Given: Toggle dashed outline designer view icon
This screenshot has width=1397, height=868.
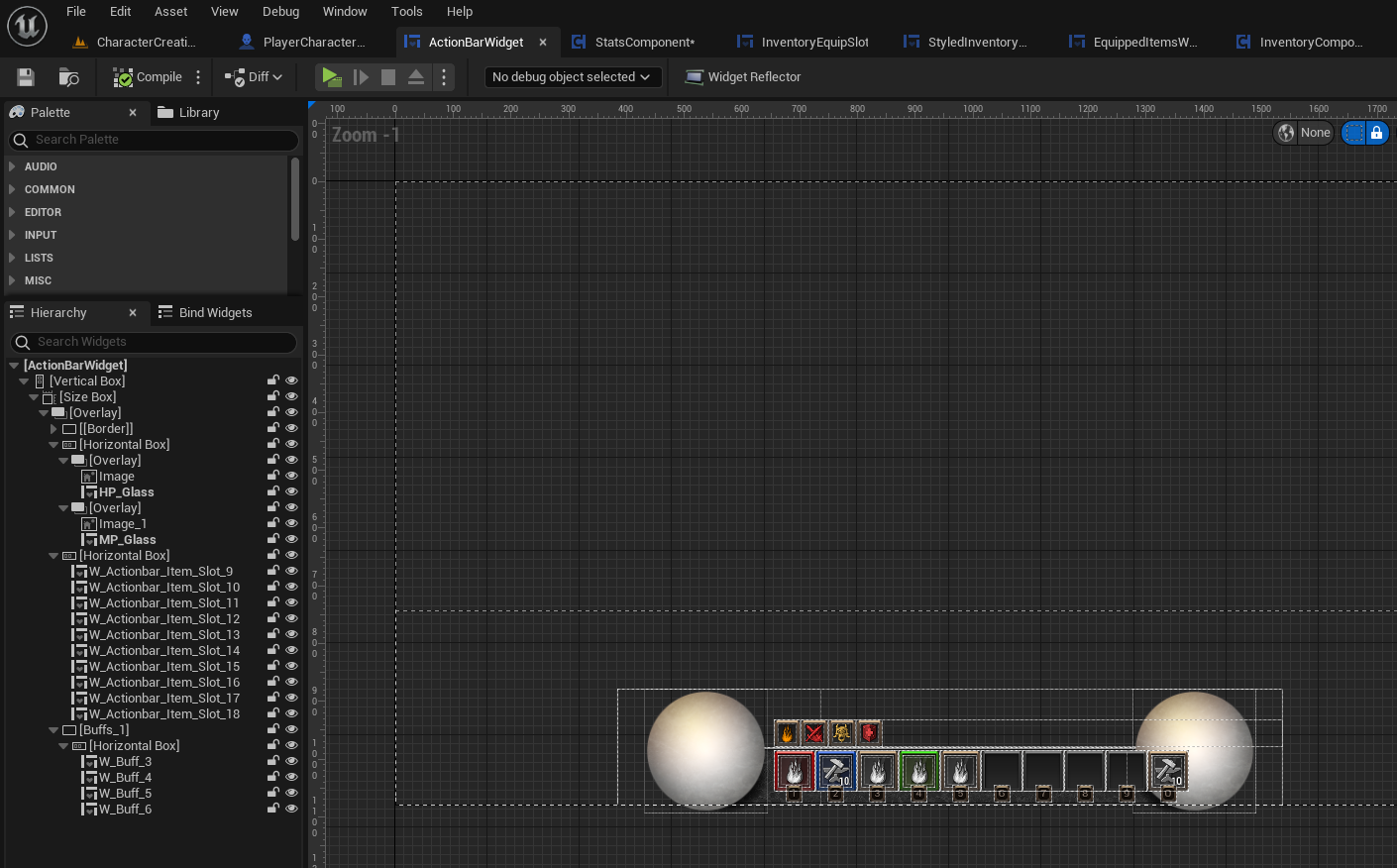Looking at the screenshot, I should (1353, 133).
